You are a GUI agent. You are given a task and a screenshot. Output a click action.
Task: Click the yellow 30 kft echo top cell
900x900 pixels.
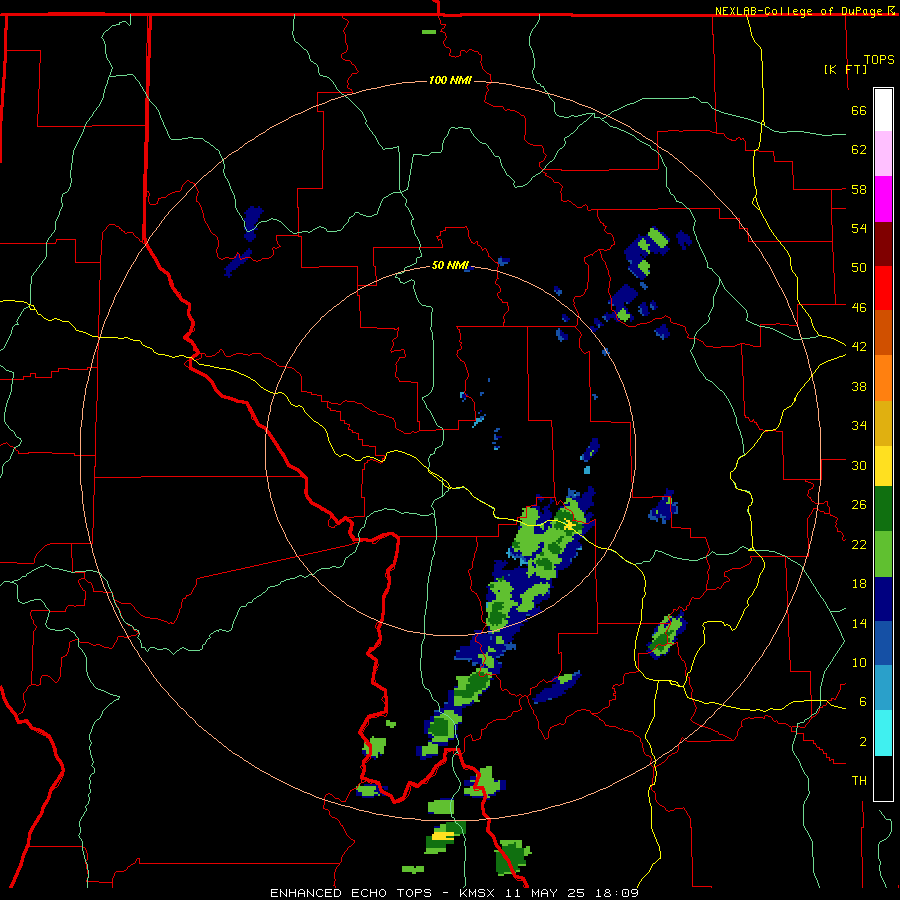tap(441, 836)
